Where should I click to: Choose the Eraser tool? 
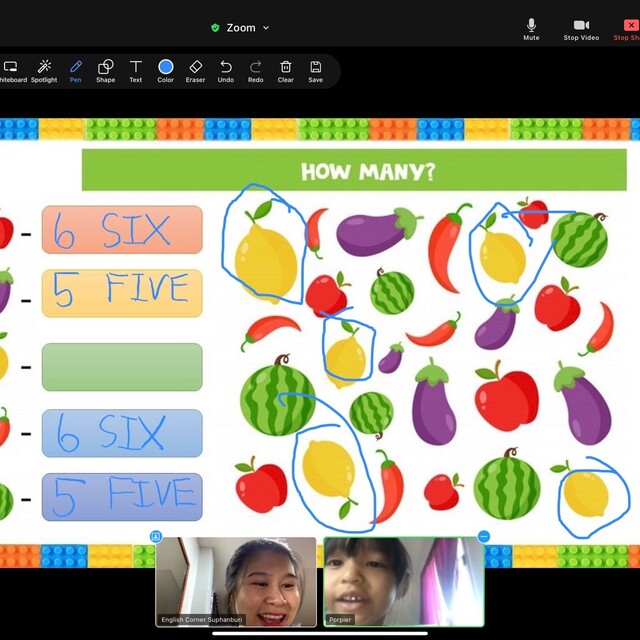tap(195, 70)
